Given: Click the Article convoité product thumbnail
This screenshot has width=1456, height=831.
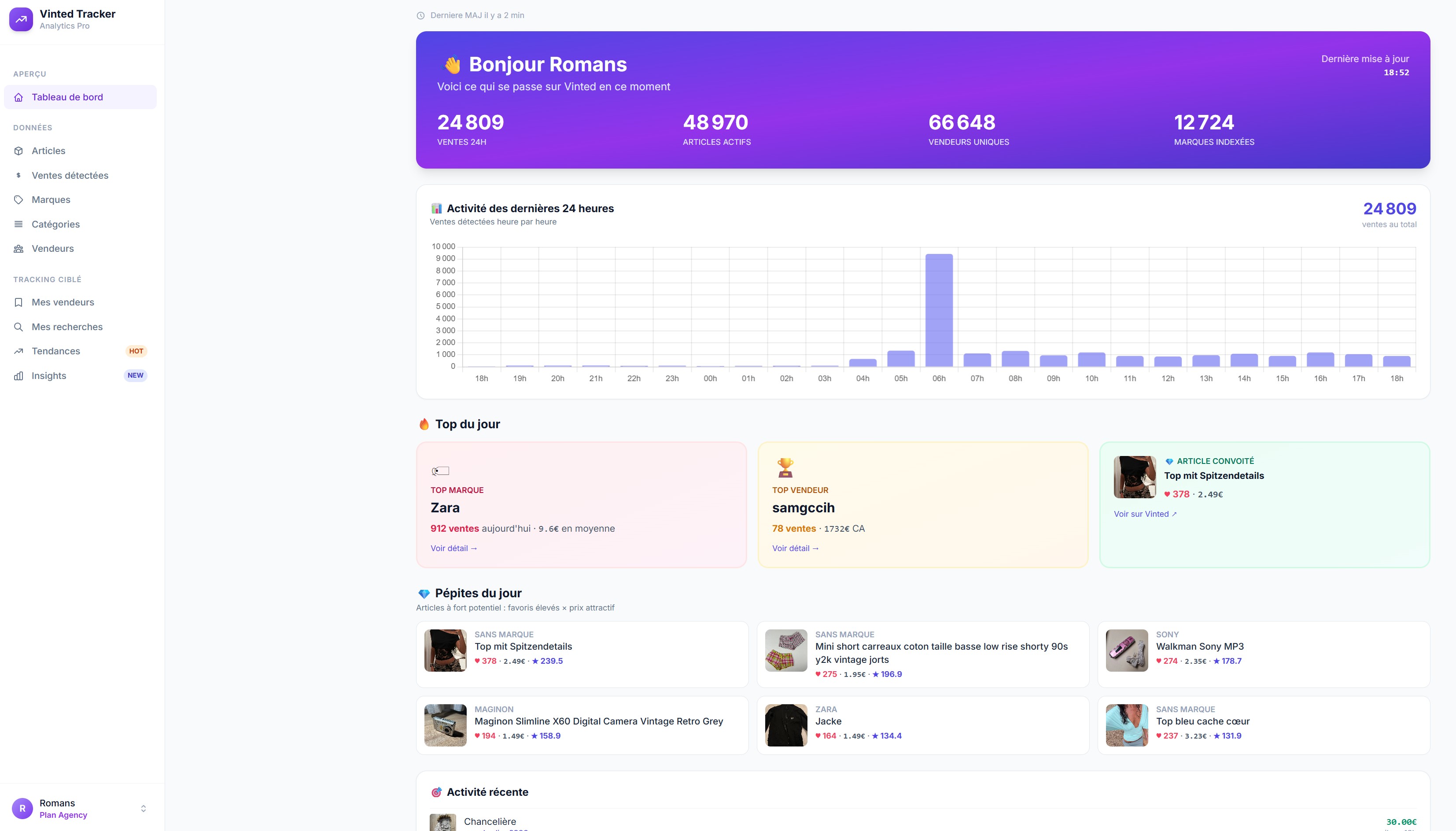Looking at the screenshot, I should tap(1135, 477).
